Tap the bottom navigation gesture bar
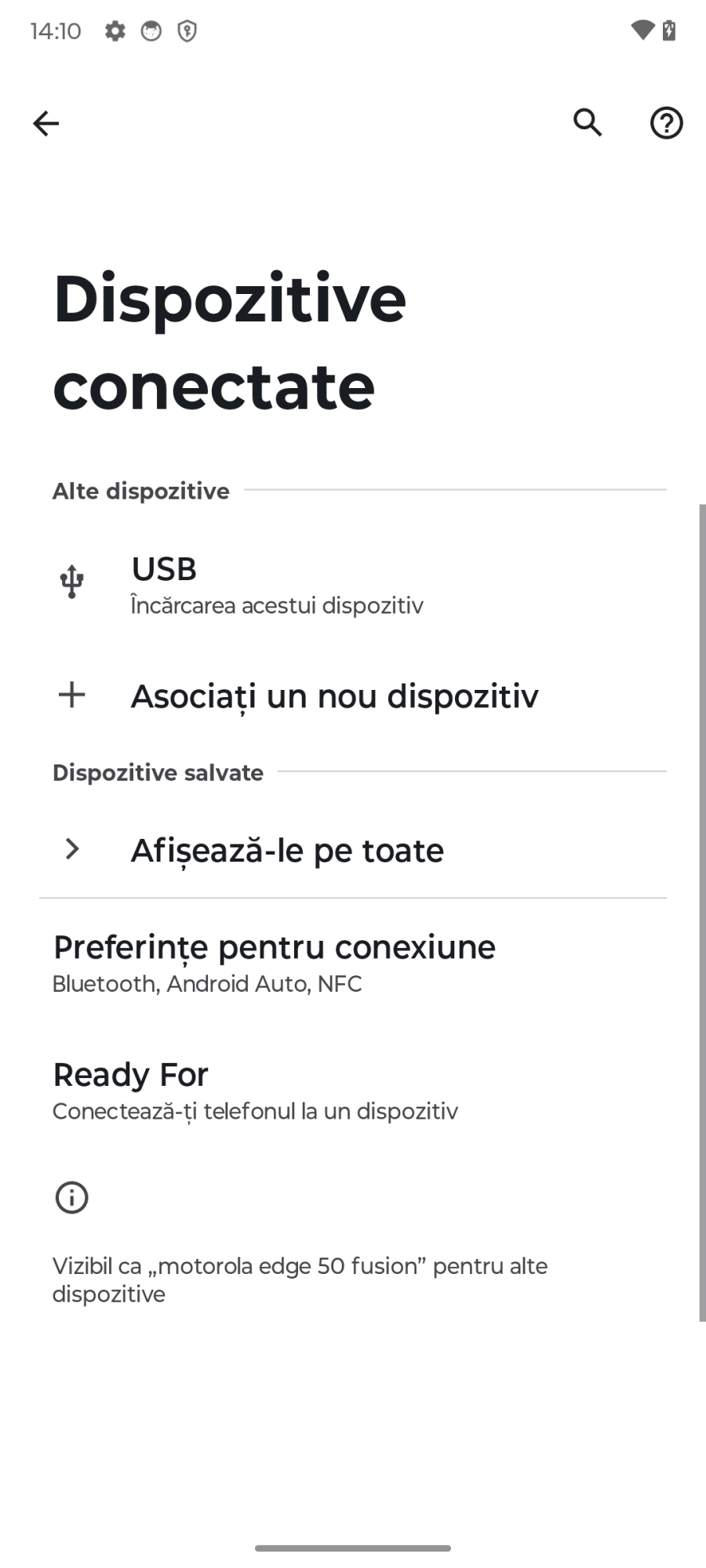The image size is (706, 1568). (353, 1548)
